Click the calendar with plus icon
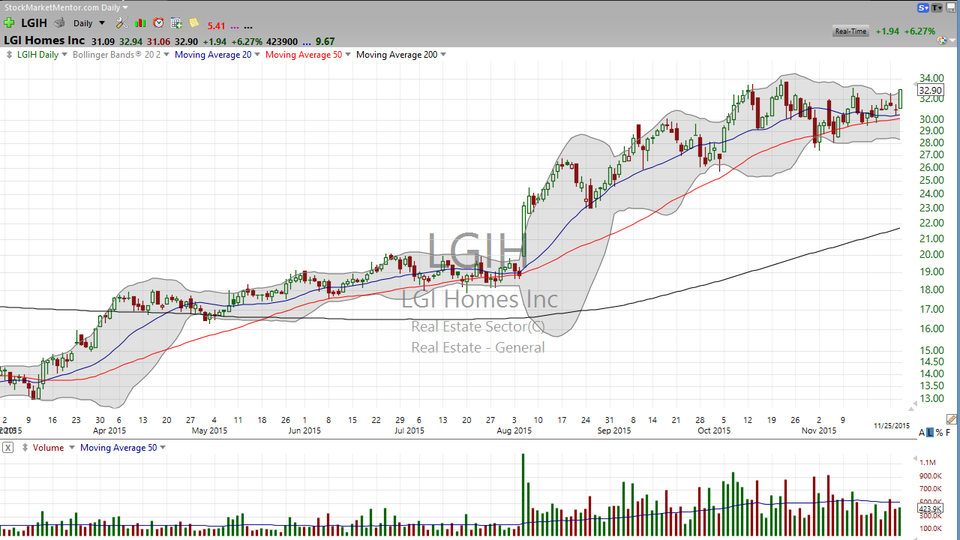This screenshot has width=960, height=540. pos(176,23)
